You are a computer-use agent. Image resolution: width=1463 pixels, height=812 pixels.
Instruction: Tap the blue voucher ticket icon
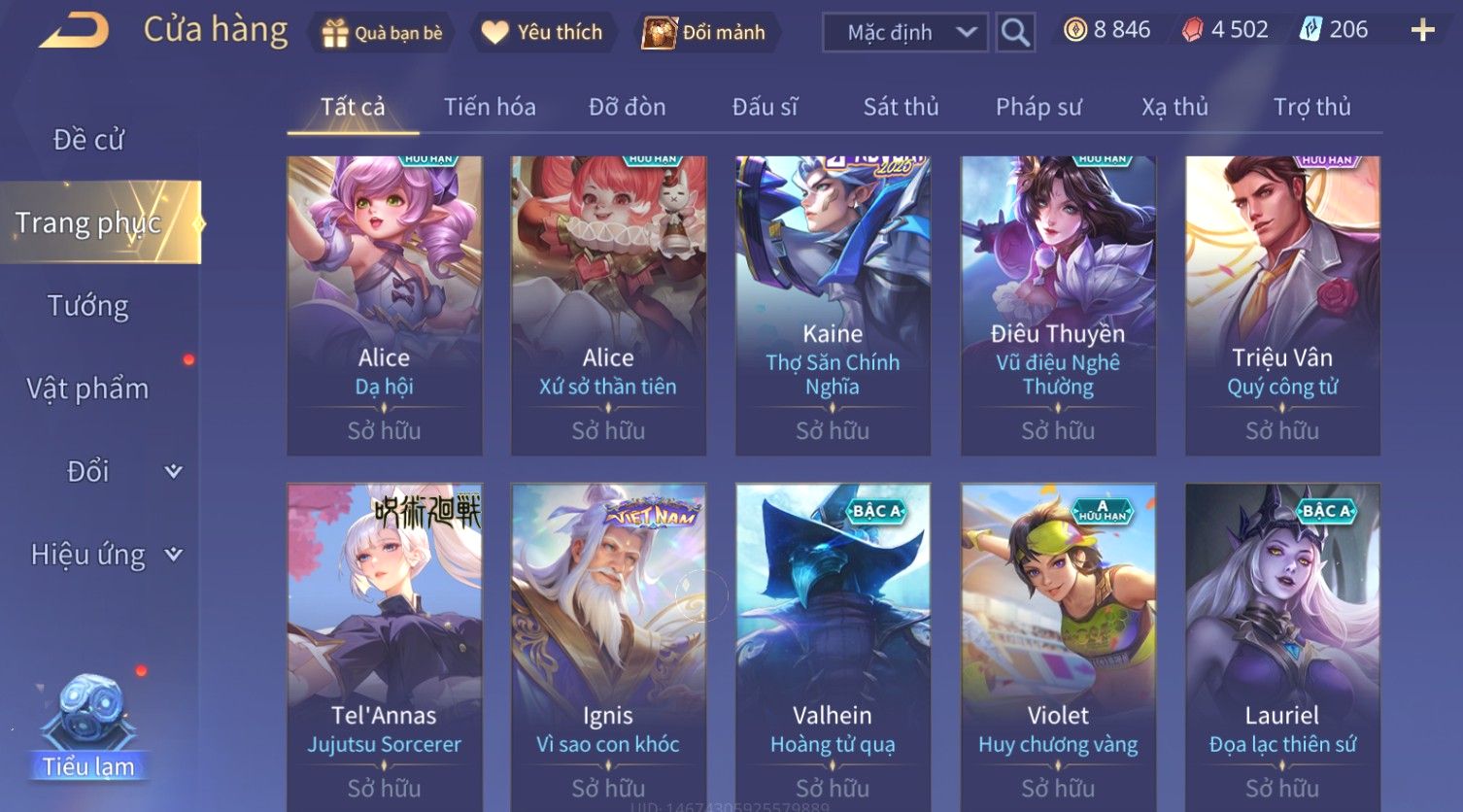coord(1310,30)
